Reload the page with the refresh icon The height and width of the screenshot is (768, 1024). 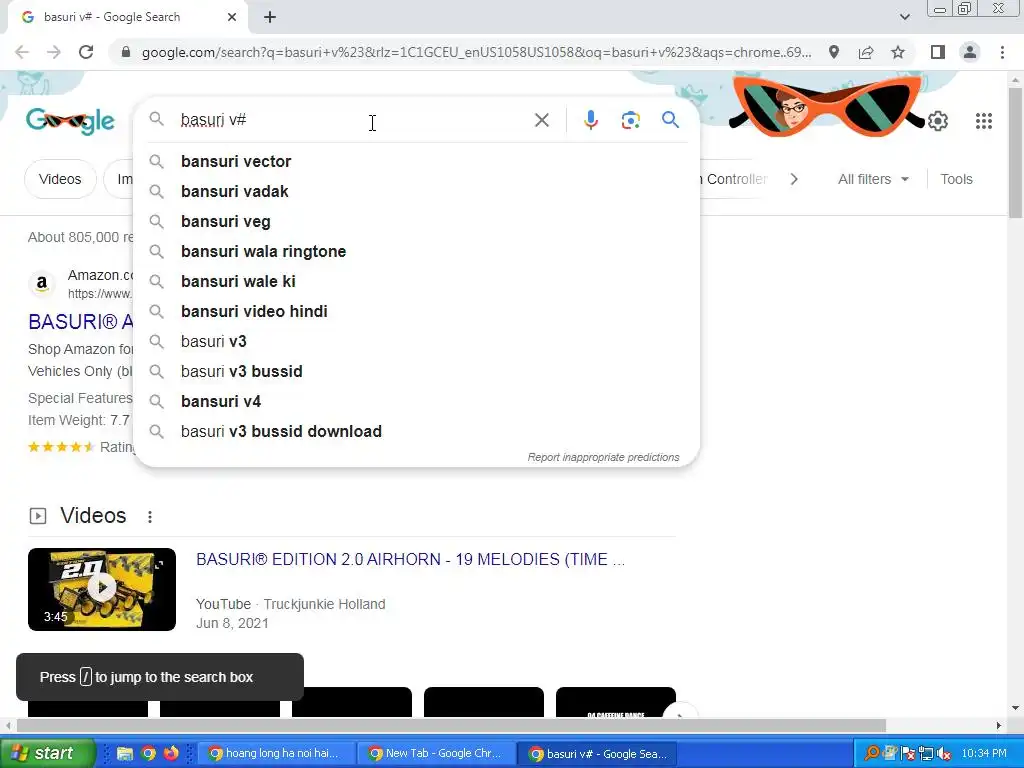[86, 52]
